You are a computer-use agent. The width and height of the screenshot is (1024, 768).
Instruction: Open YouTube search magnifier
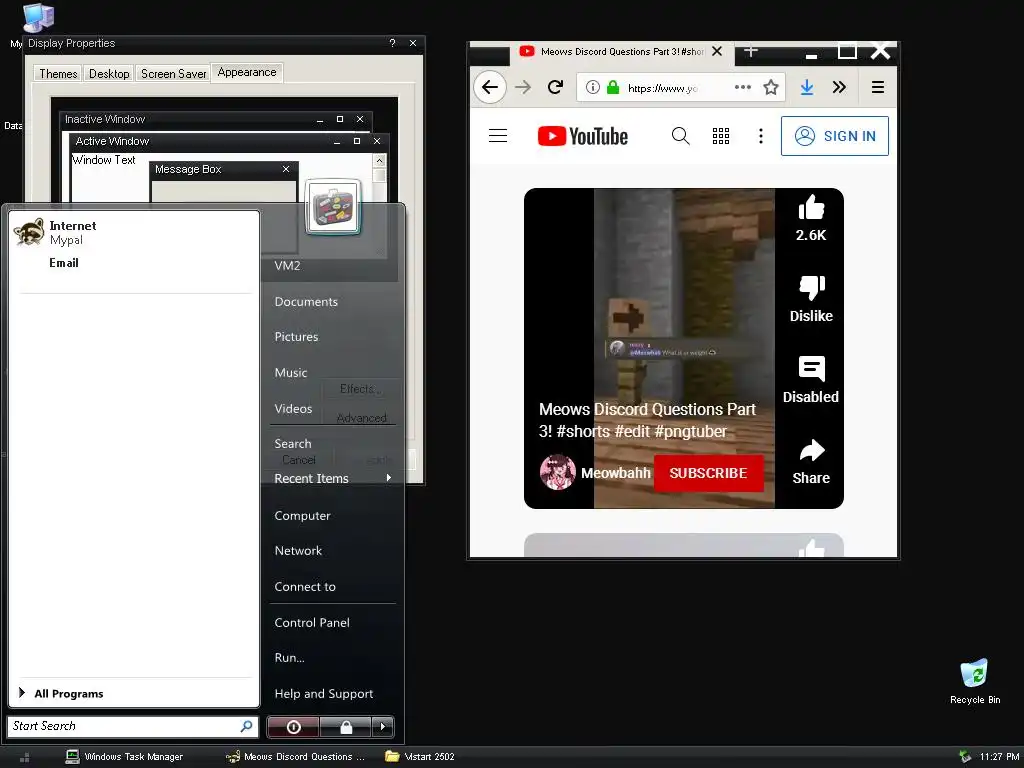pos(680,136)
